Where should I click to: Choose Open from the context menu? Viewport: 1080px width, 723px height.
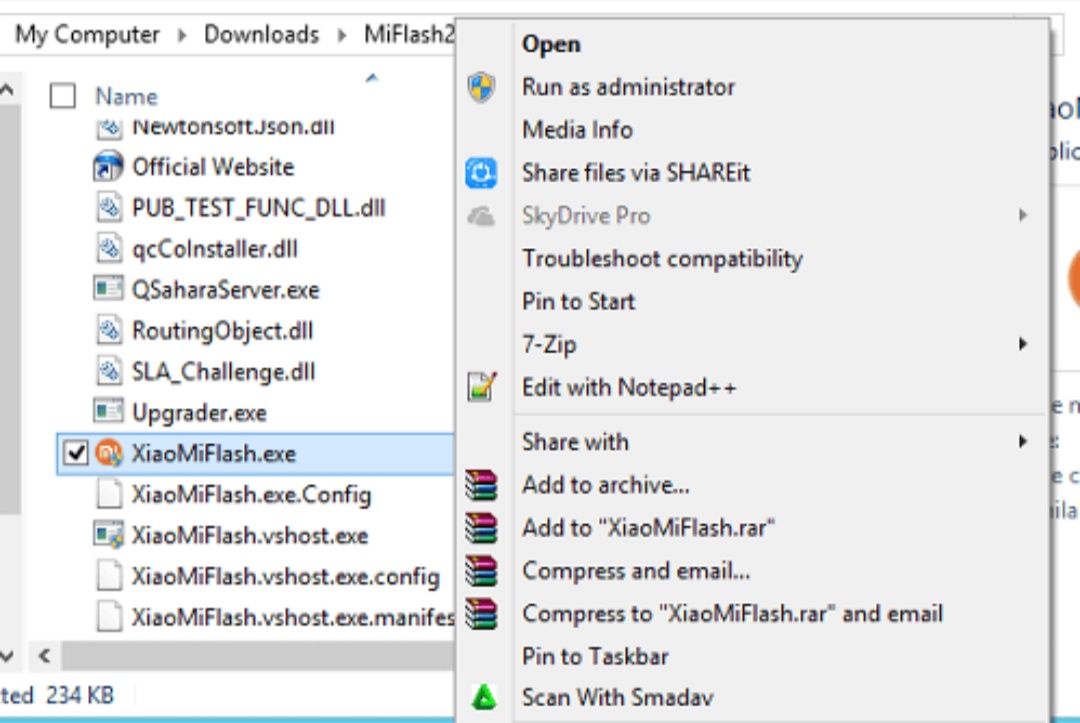click(551, 44)
